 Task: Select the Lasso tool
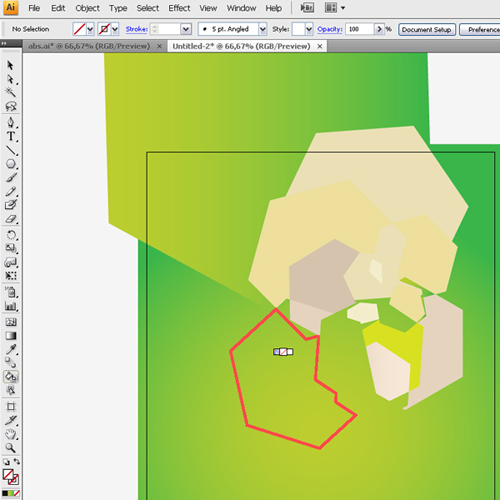(11, 106)
